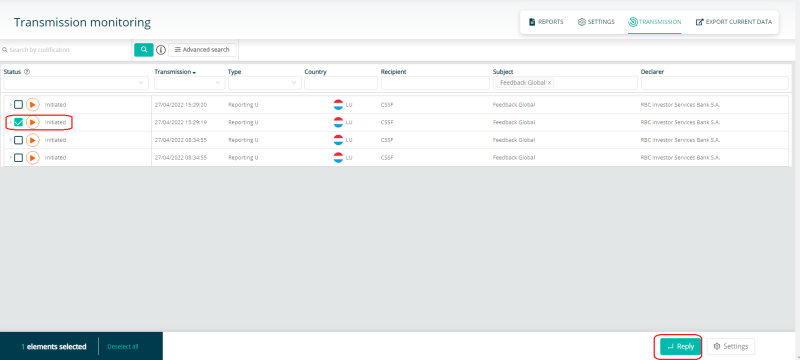Click the Subject filter field
The height and width of the screenshot is (360, 800).
point(565,83)
